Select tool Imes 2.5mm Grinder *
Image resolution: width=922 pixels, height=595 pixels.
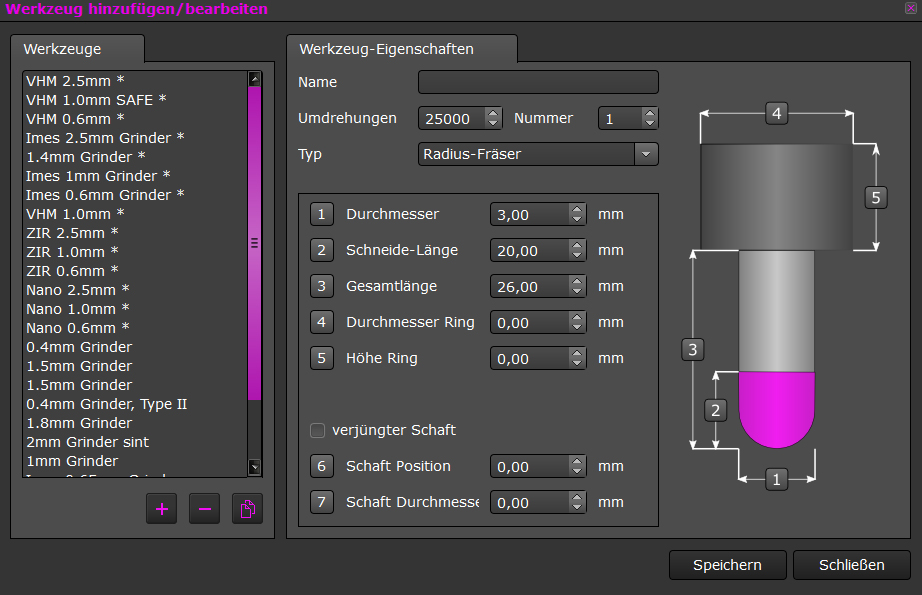135,138
